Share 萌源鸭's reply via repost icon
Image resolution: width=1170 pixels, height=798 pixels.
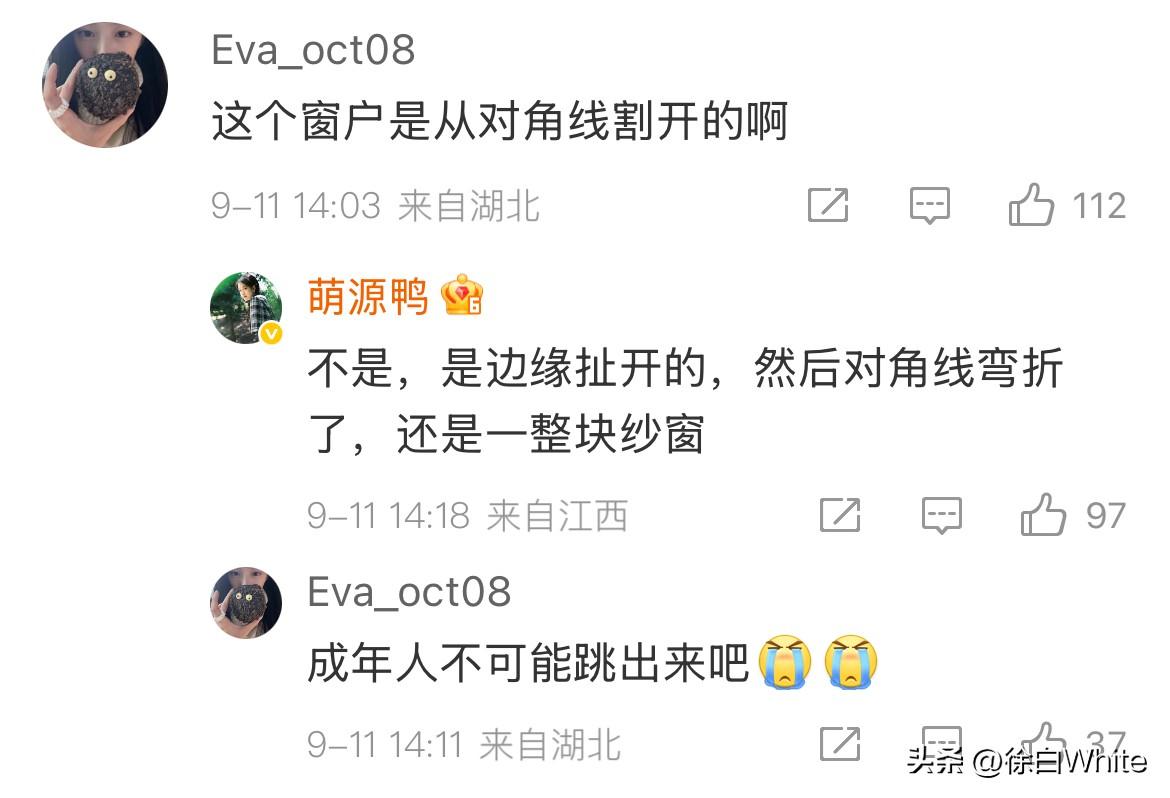click(x=840, y=514)
